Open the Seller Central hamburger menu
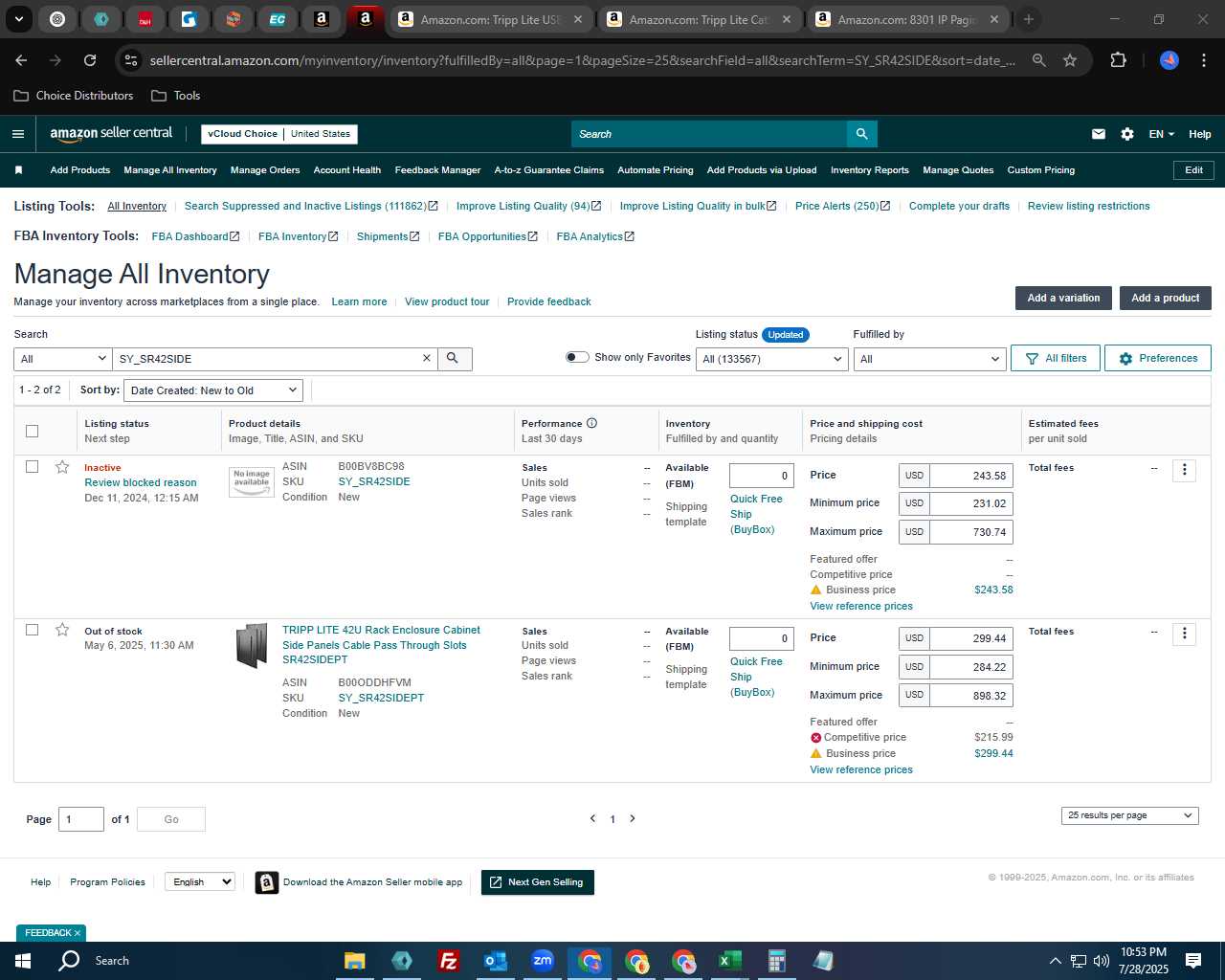The image size is (1225, 980). [x=18, y=134]
